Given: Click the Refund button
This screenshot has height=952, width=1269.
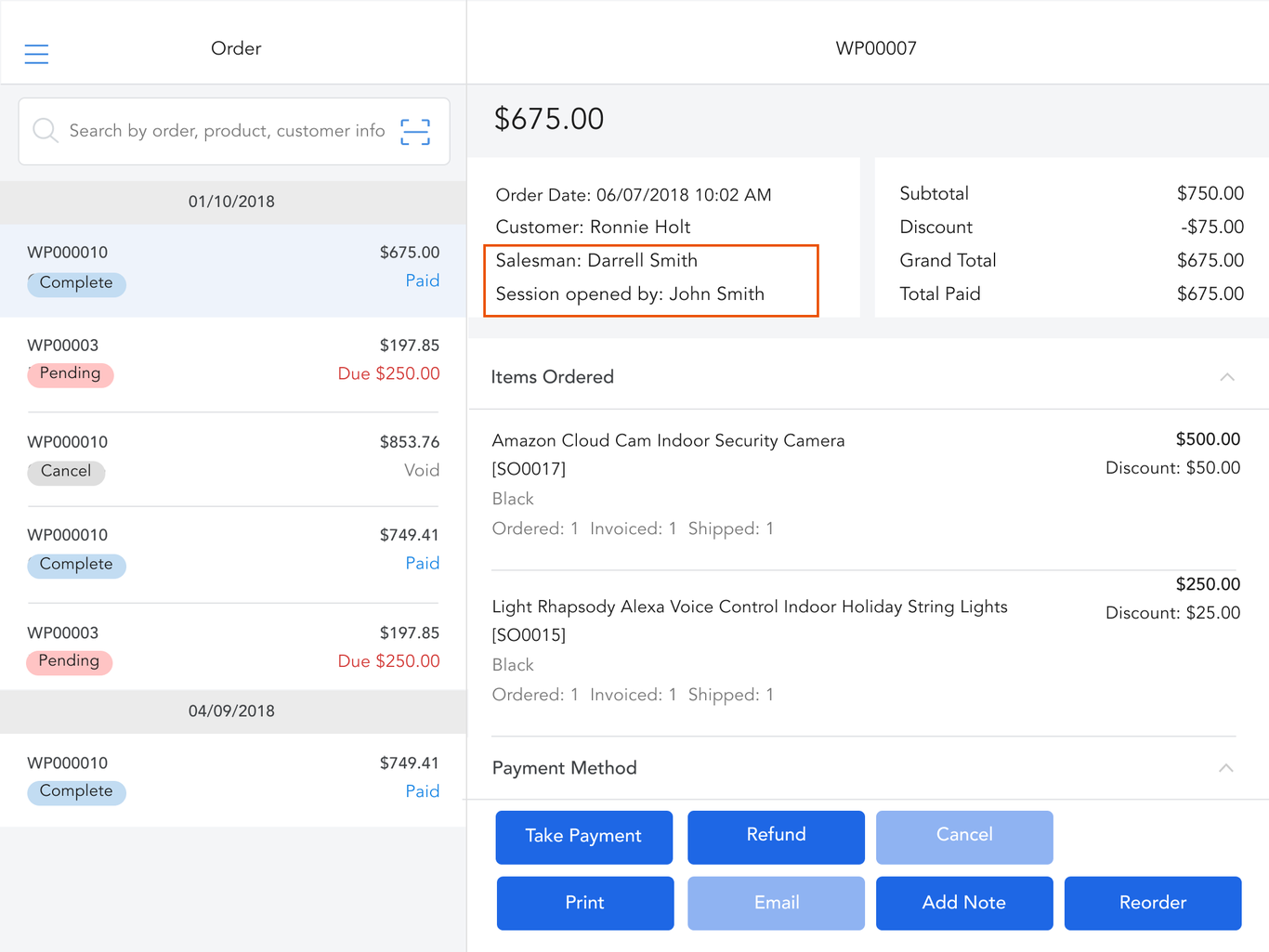Looking at the screenshot, I should point(775,836).
